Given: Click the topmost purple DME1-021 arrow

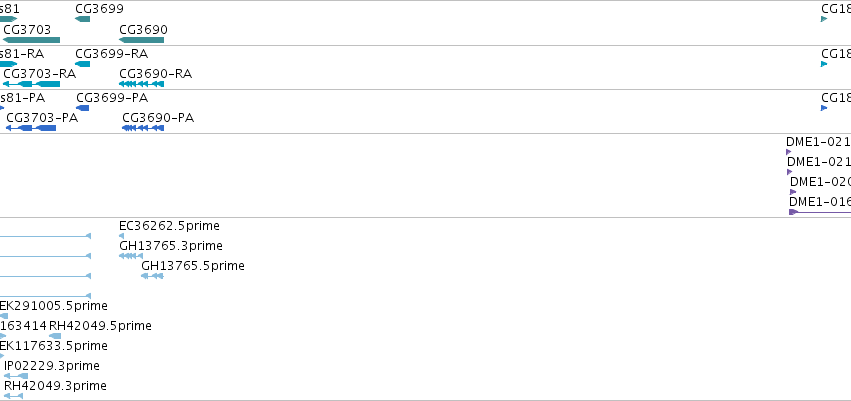Looking at the screenshot, I should pyautogui.click(x=789, y=152).
